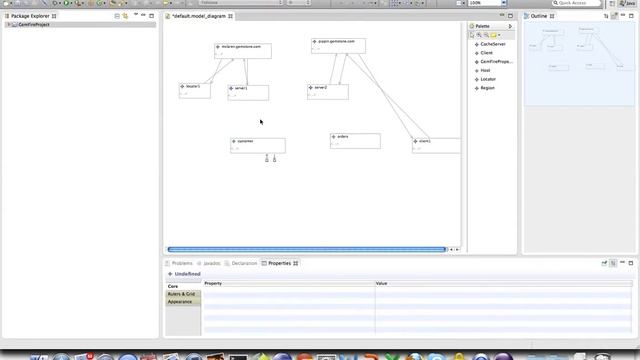640x360 pixels.
Task: Select the customer region node
Action: point(258,145)
